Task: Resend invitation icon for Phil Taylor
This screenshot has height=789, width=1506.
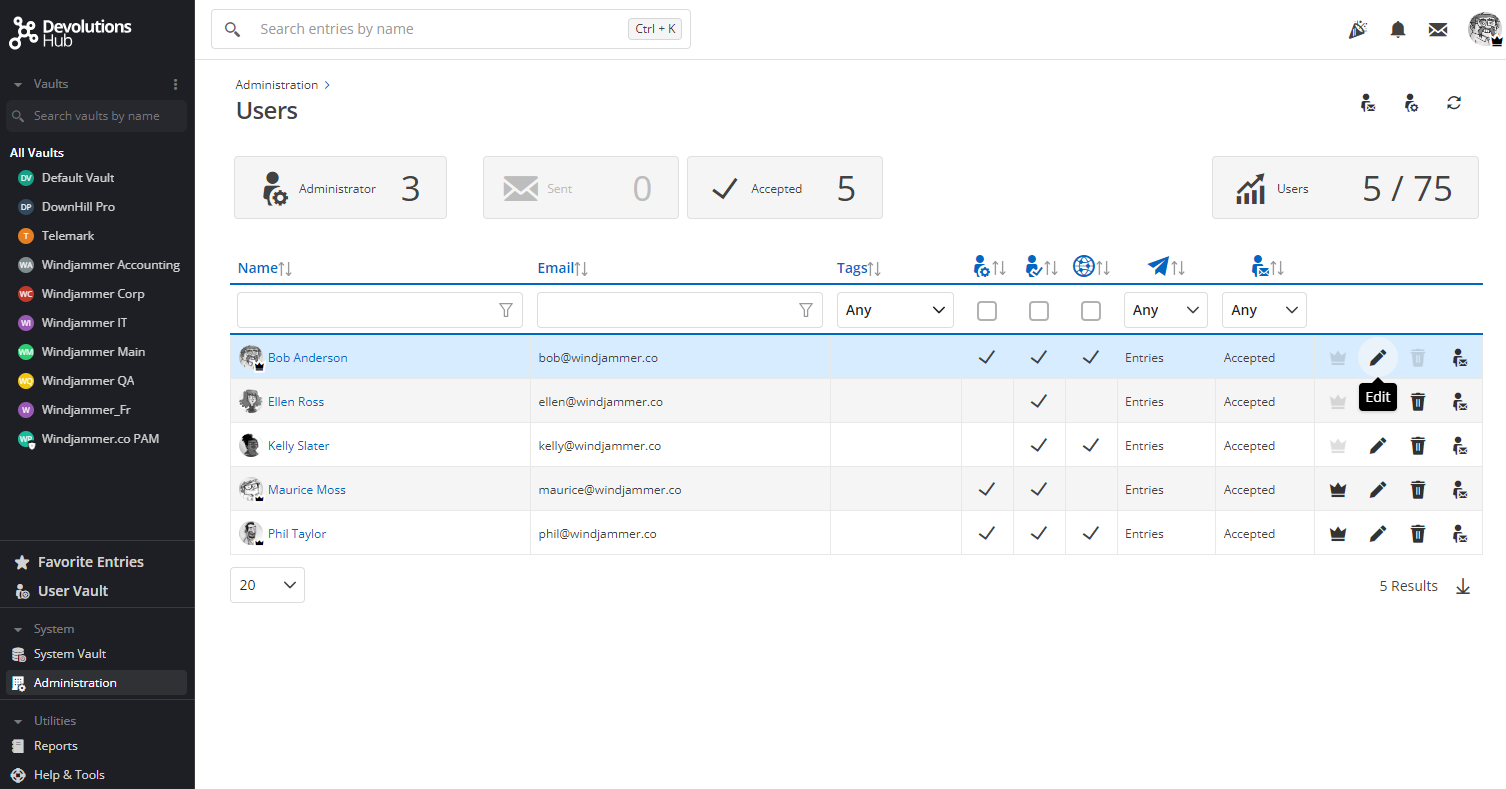Action: (1459, 534)
